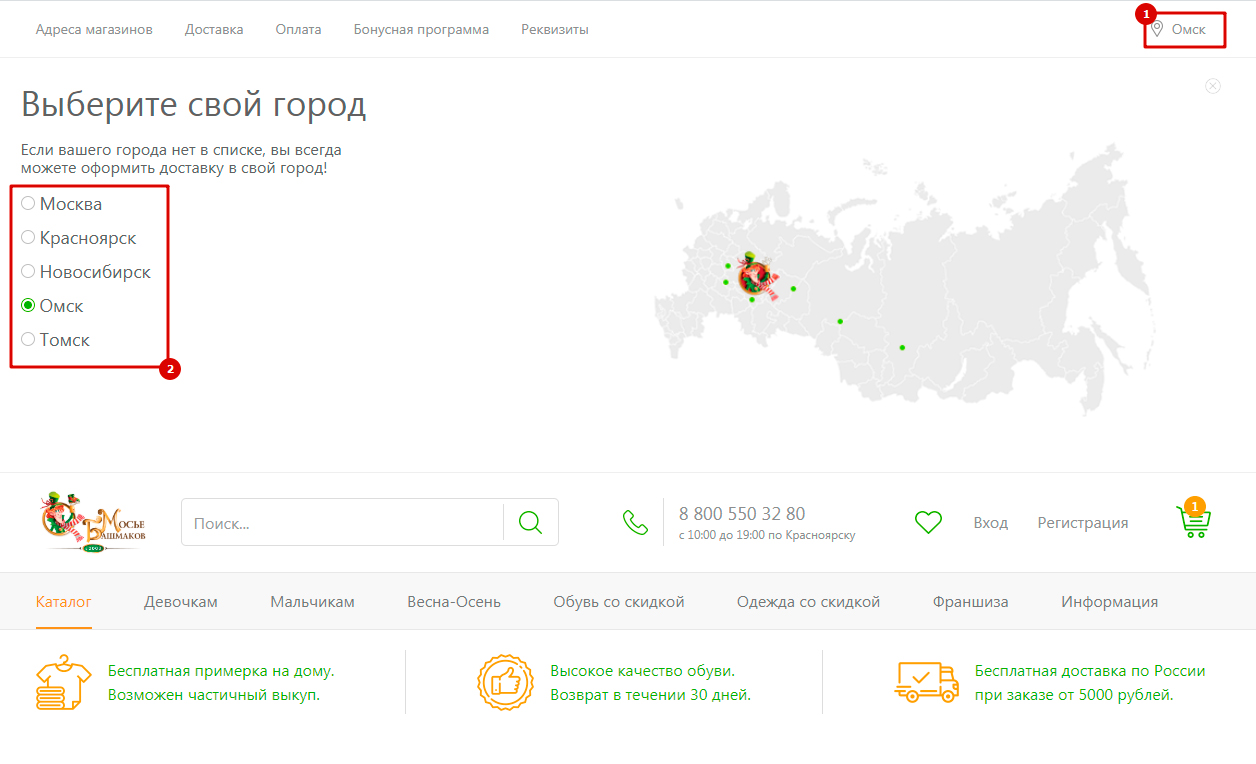This screenshot has width=1256, height=764.
Task: Select the Москва radio button
Action: [x=28, y=204]
